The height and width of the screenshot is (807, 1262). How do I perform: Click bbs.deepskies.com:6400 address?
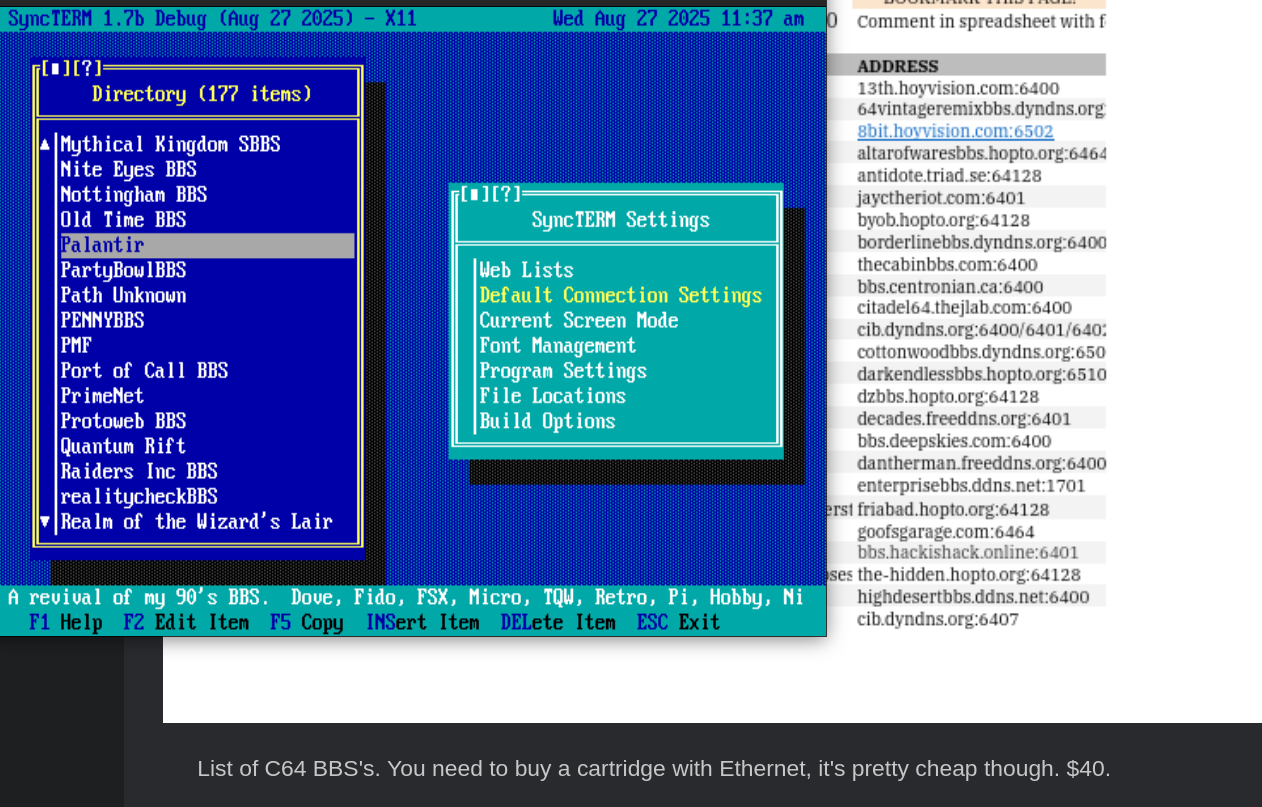[954, 441]
